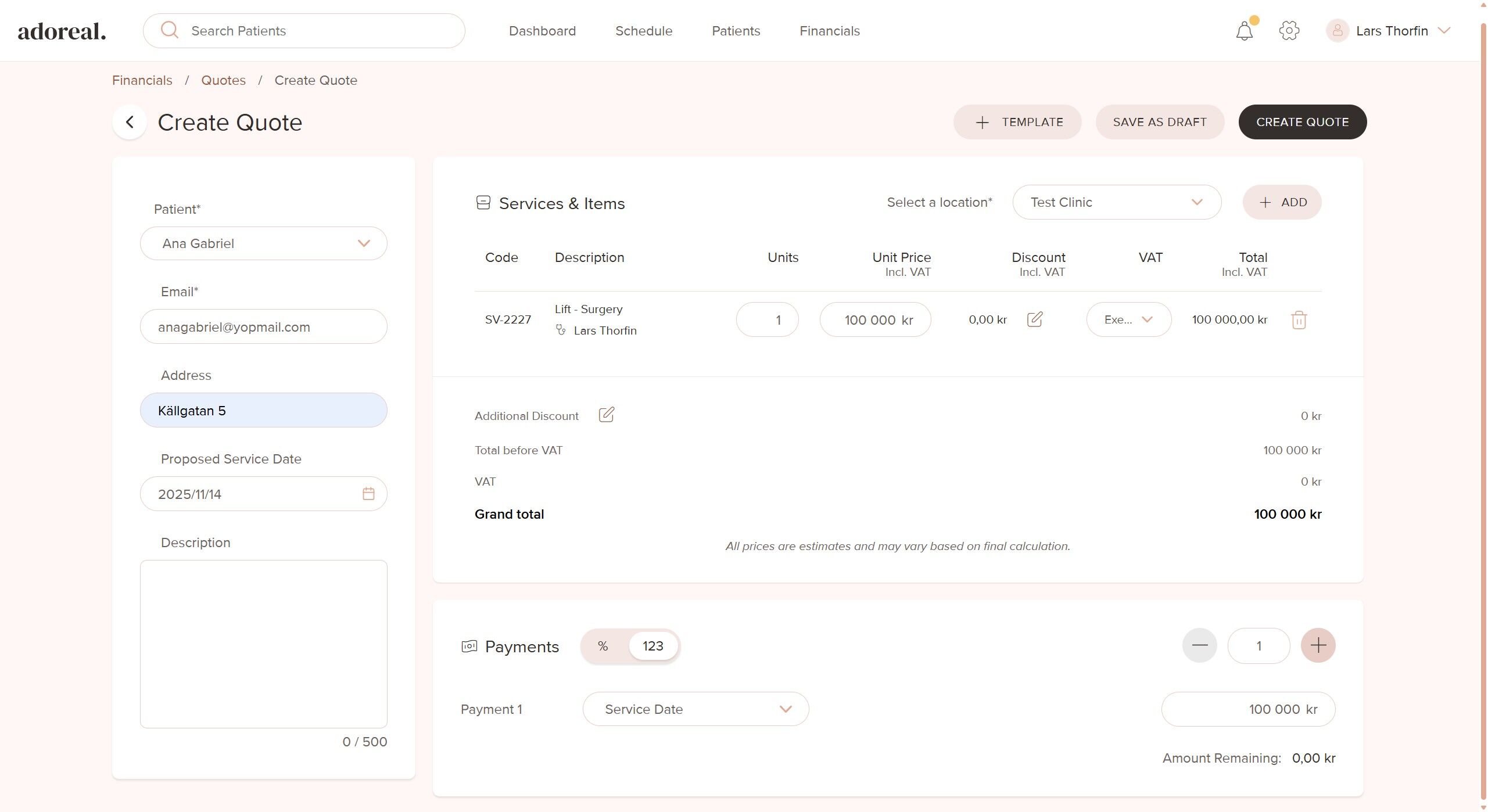The image size is (1488, 812).
Task: Open calendar picker for Proposed Service Date
Action: [x=368, y=494]
